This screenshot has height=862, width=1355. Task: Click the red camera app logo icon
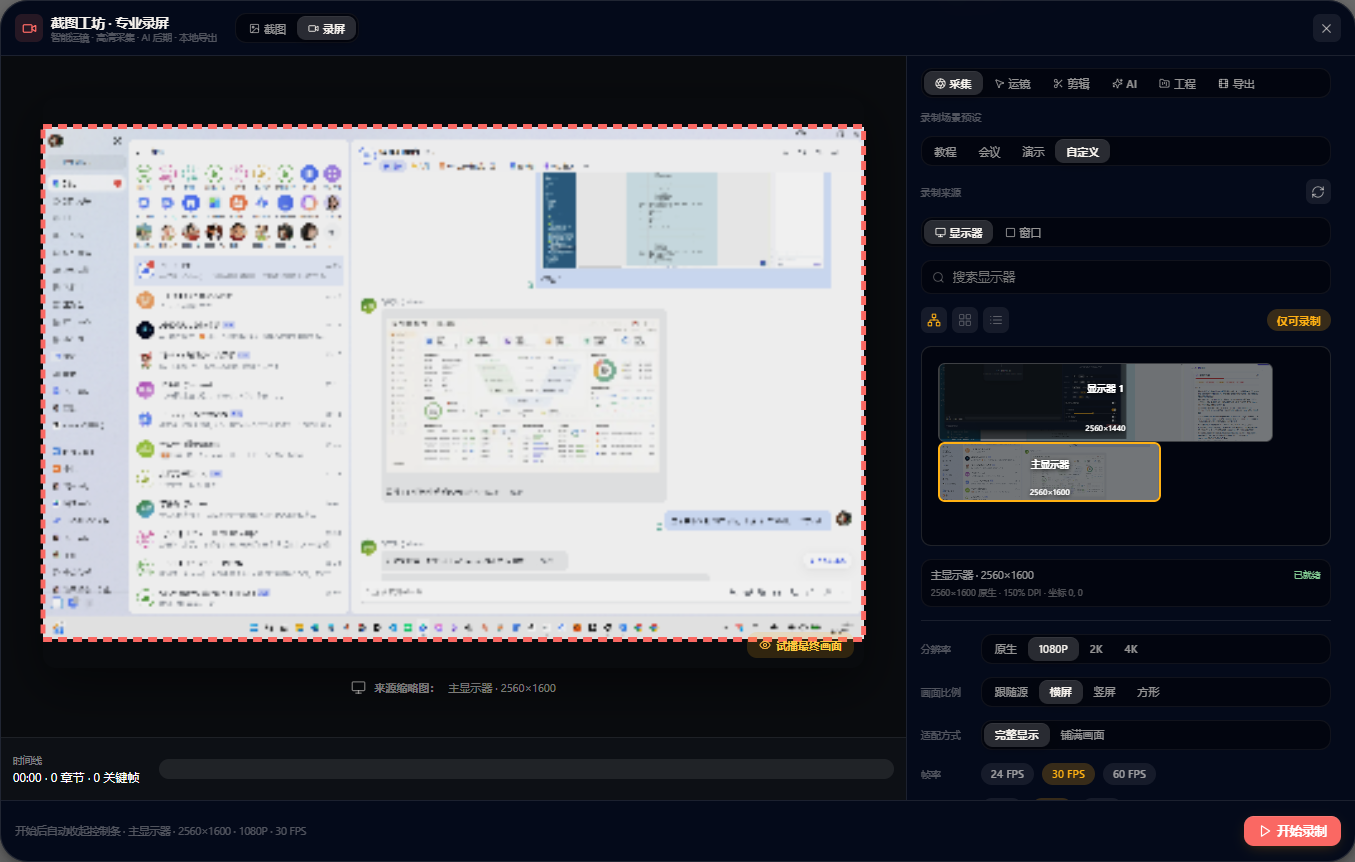tap(28, 28)
